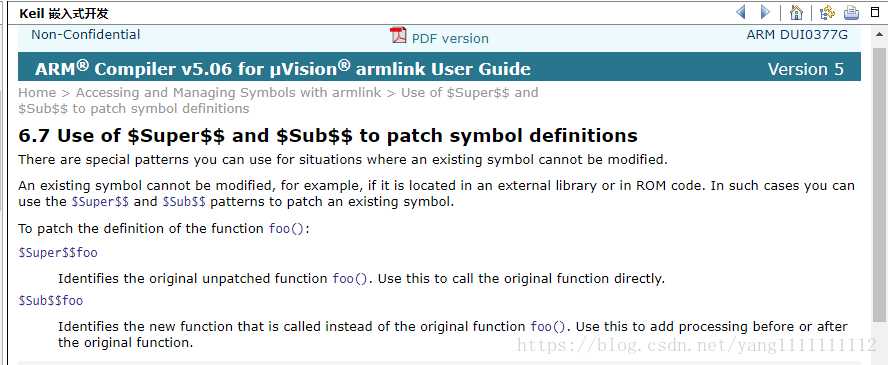The height and width of the screenshot is (365, 888).
Task: Click 'Identifies the original unpatched function' description
Action: [x=361, y=278]
